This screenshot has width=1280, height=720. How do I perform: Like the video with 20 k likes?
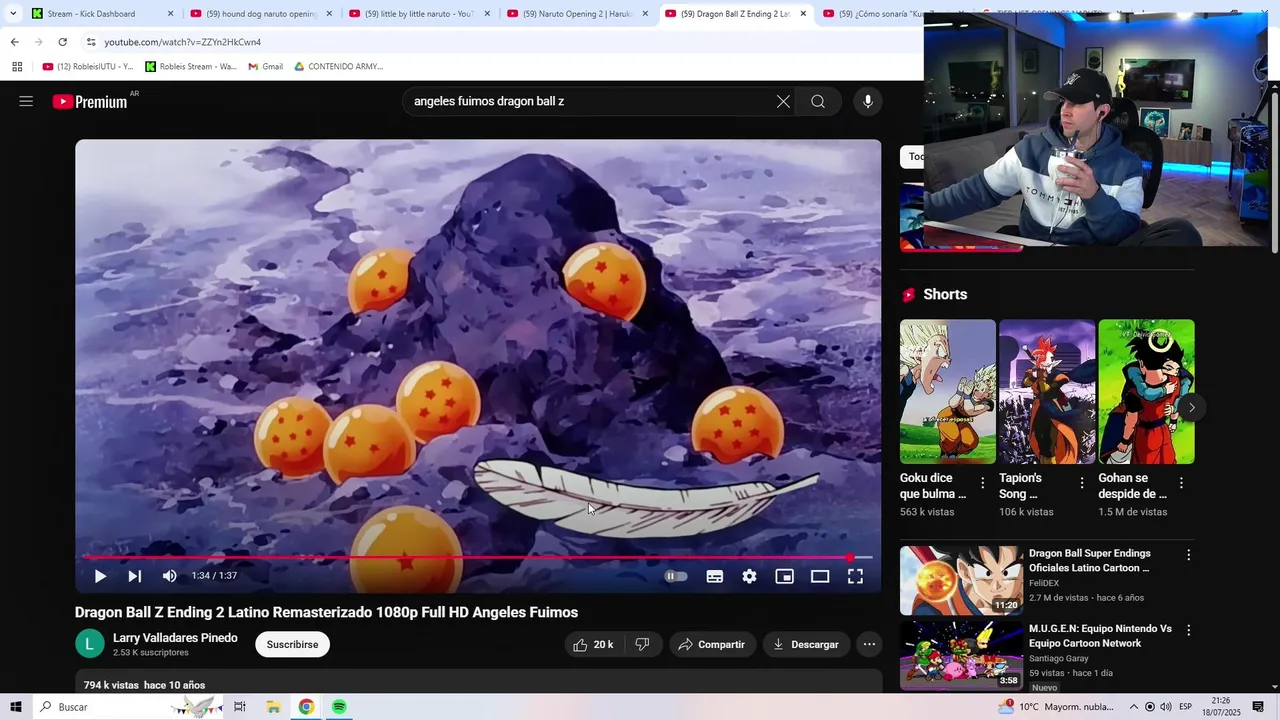pyautogui.click(x=593, y=645)
